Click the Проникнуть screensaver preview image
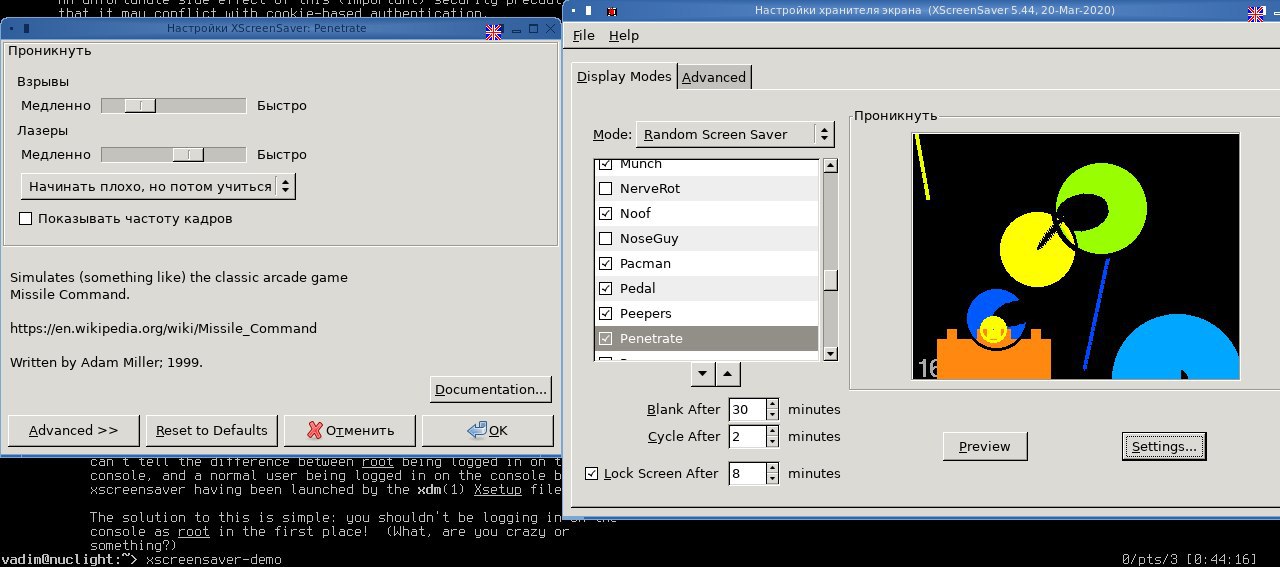 pyautogui.click(x=1076, y=257)
